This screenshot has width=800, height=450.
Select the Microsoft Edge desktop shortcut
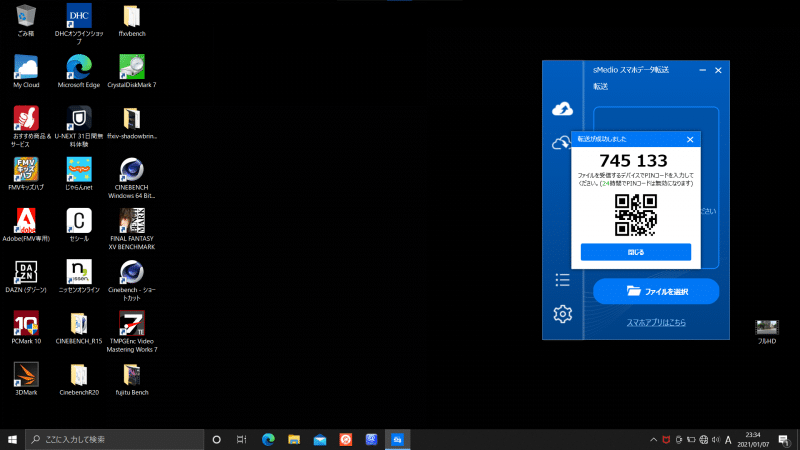[x=79, y=71]
